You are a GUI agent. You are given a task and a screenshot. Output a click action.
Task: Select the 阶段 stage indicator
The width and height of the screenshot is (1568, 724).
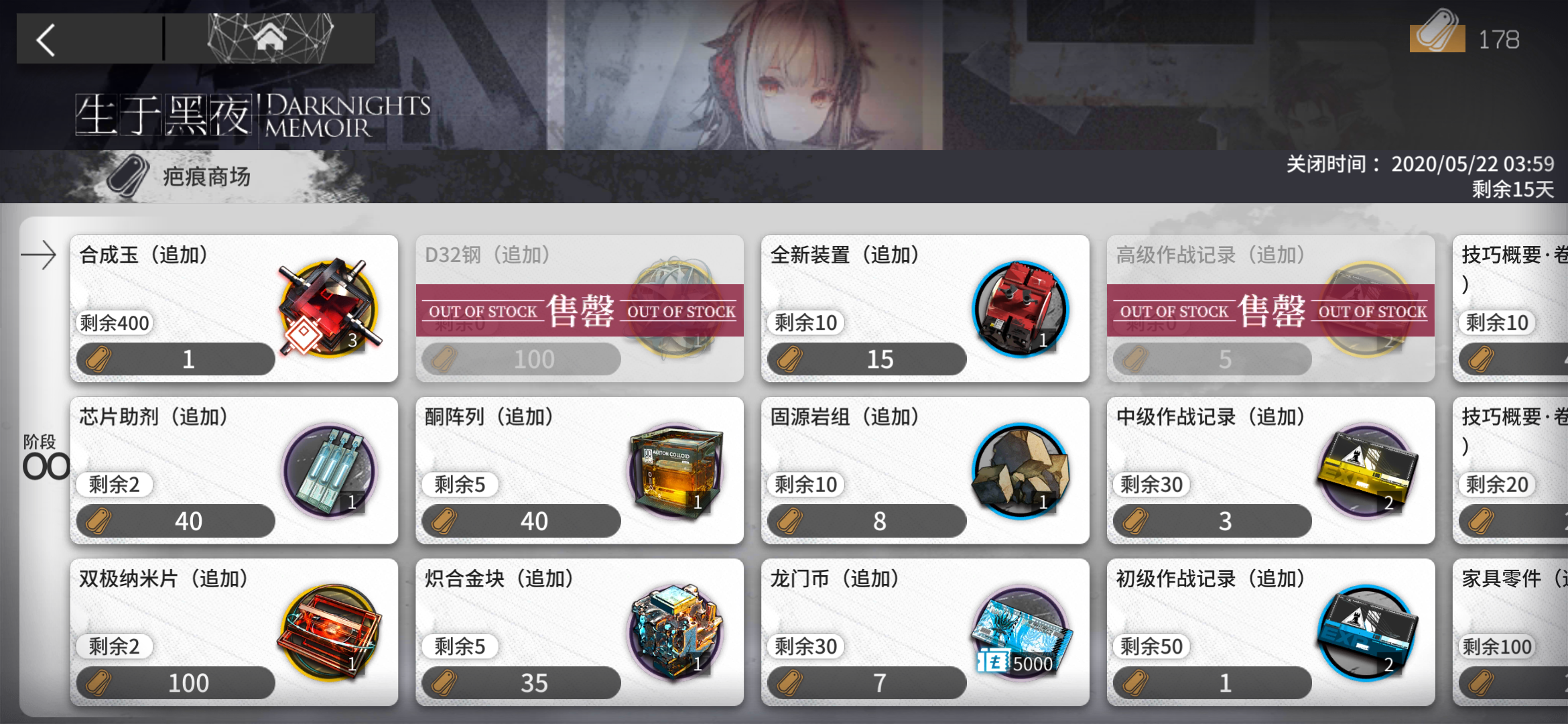pyautogui.click(x=46, y=457)
